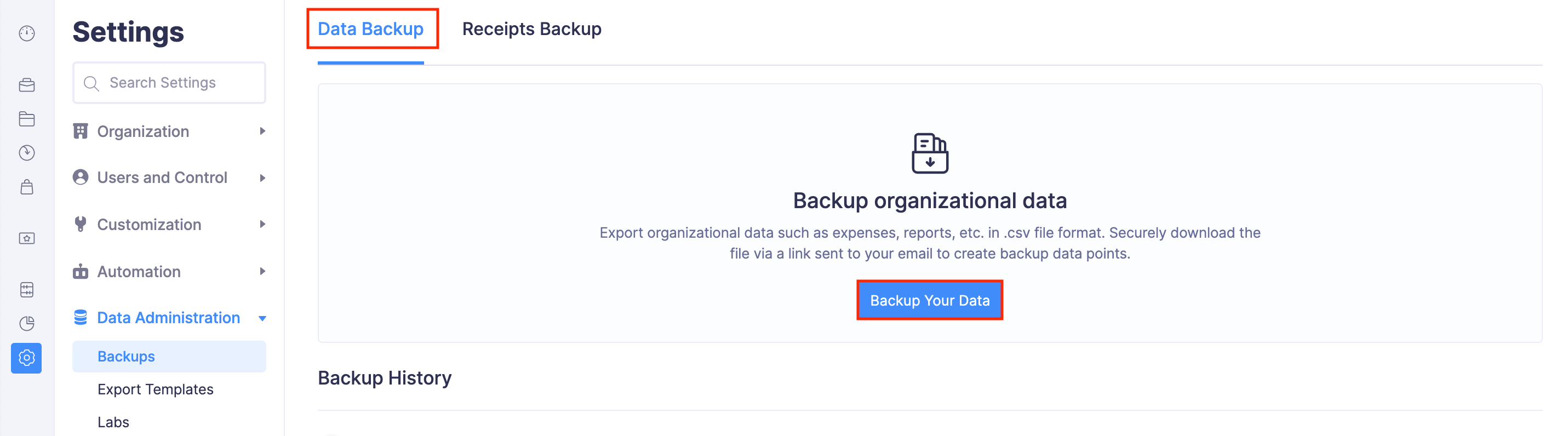This screenshot has height=436, width=1568.
Task: Open purchases via the shopping bag icon
Action: tap(26, 187)
